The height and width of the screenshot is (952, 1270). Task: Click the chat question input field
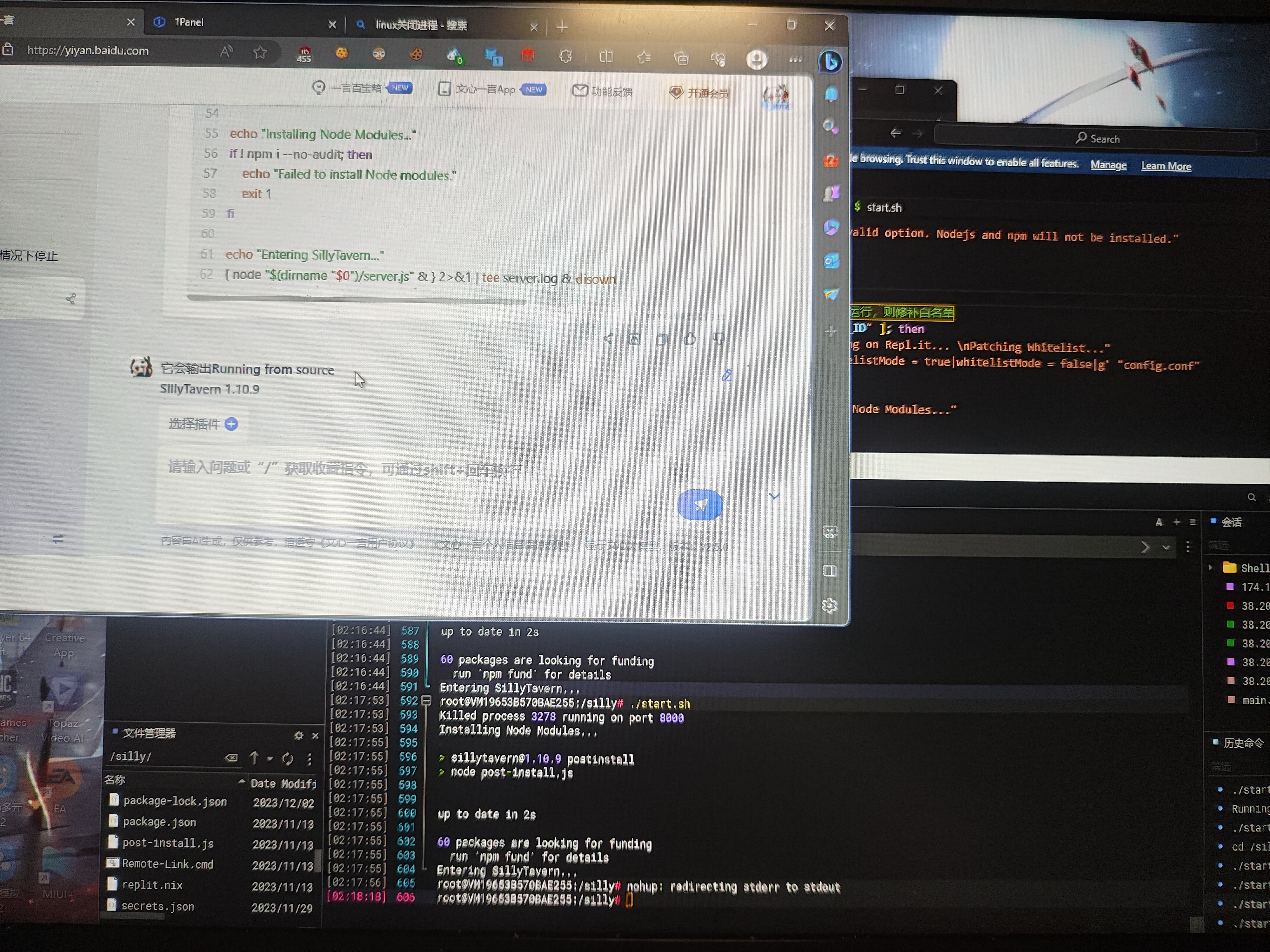[445, 486]
